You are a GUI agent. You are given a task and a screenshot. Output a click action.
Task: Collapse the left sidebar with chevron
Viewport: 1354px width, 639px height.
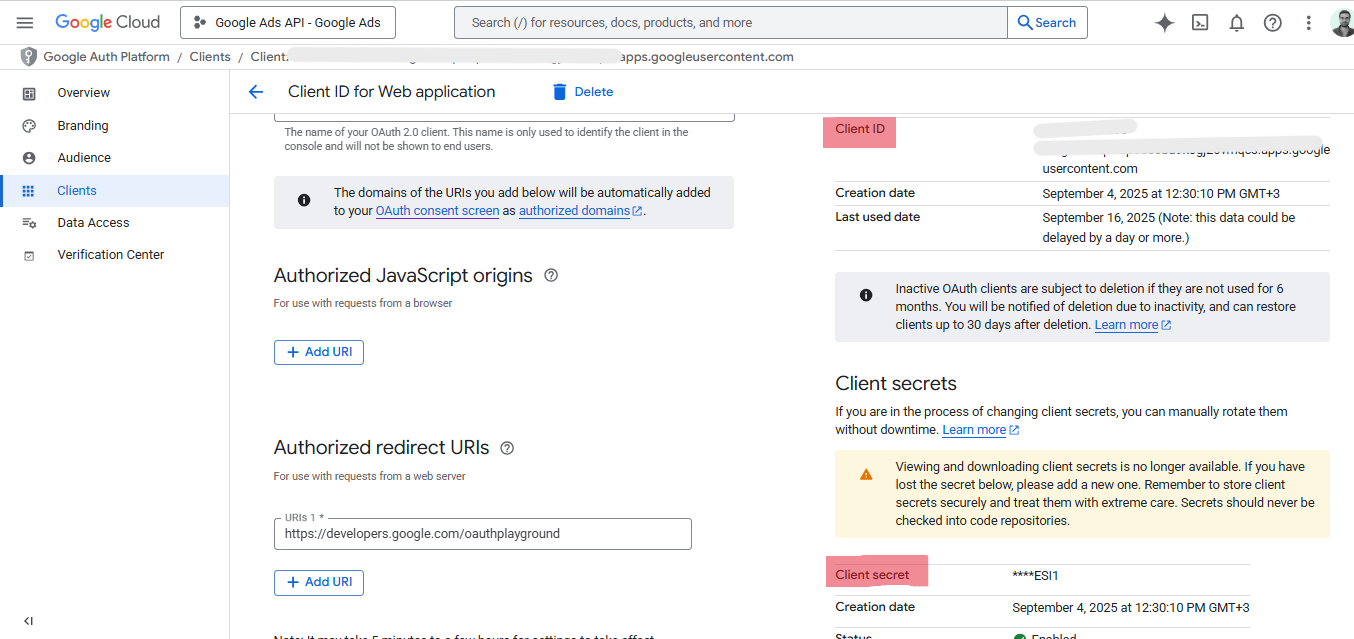[28, 621]
